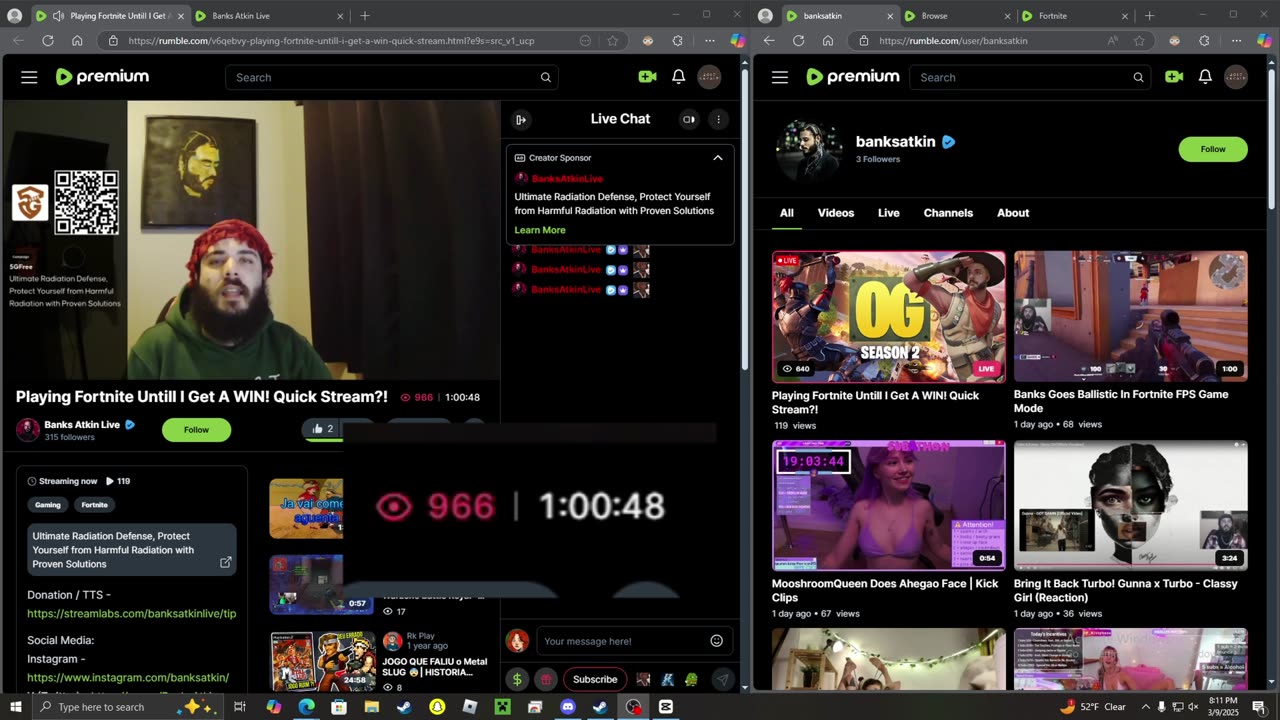Select the All tab on banksatkin profile
Viewport: 1280px width, 720px height.
(x=787, y=213)
